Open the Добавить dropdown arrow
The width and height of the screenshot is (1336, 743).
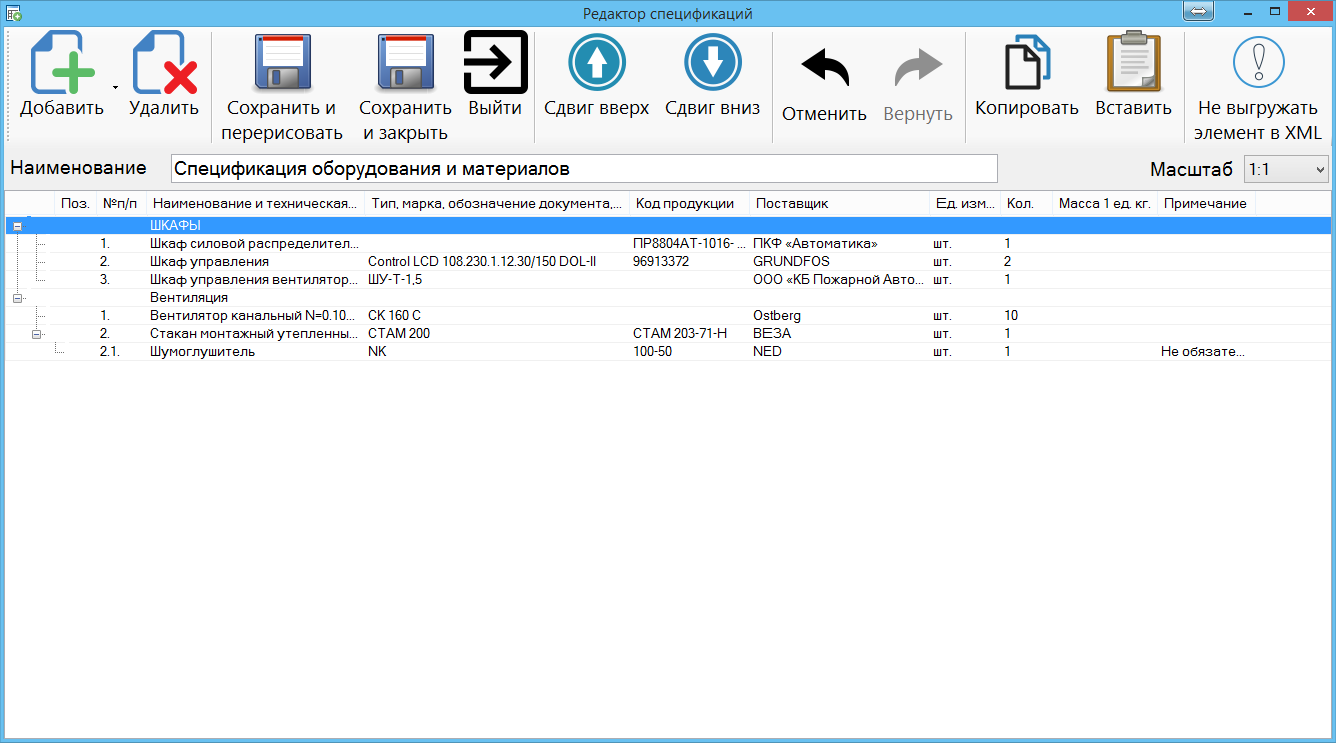(115, 88)
